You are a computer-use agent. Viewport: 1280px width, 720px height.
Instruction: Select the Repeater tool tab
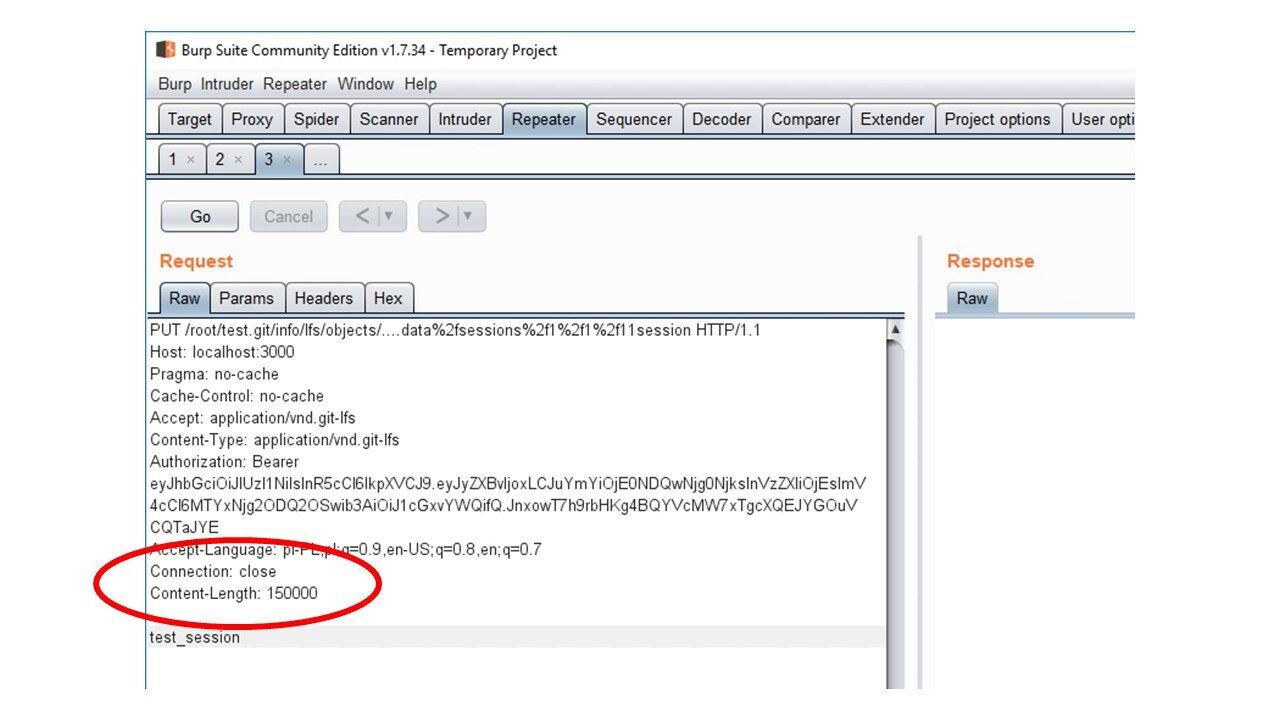click(x=544, y=119)
